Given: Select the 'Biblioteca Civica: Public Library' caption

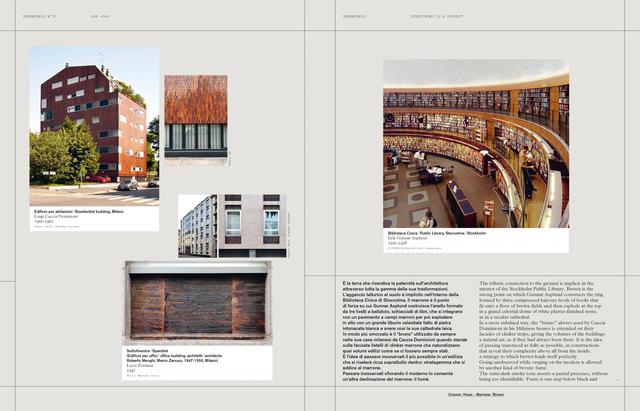Looking at the screenshot, I should click(436, 232).
